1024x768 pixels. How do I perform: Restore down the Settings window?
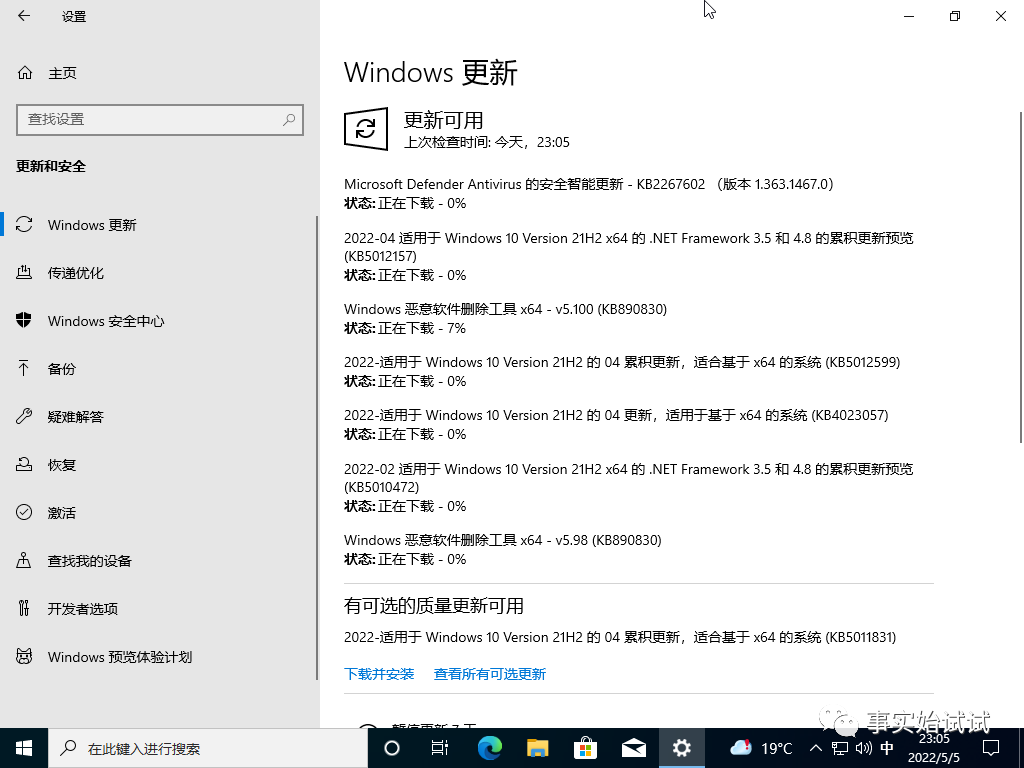point(955,16)
